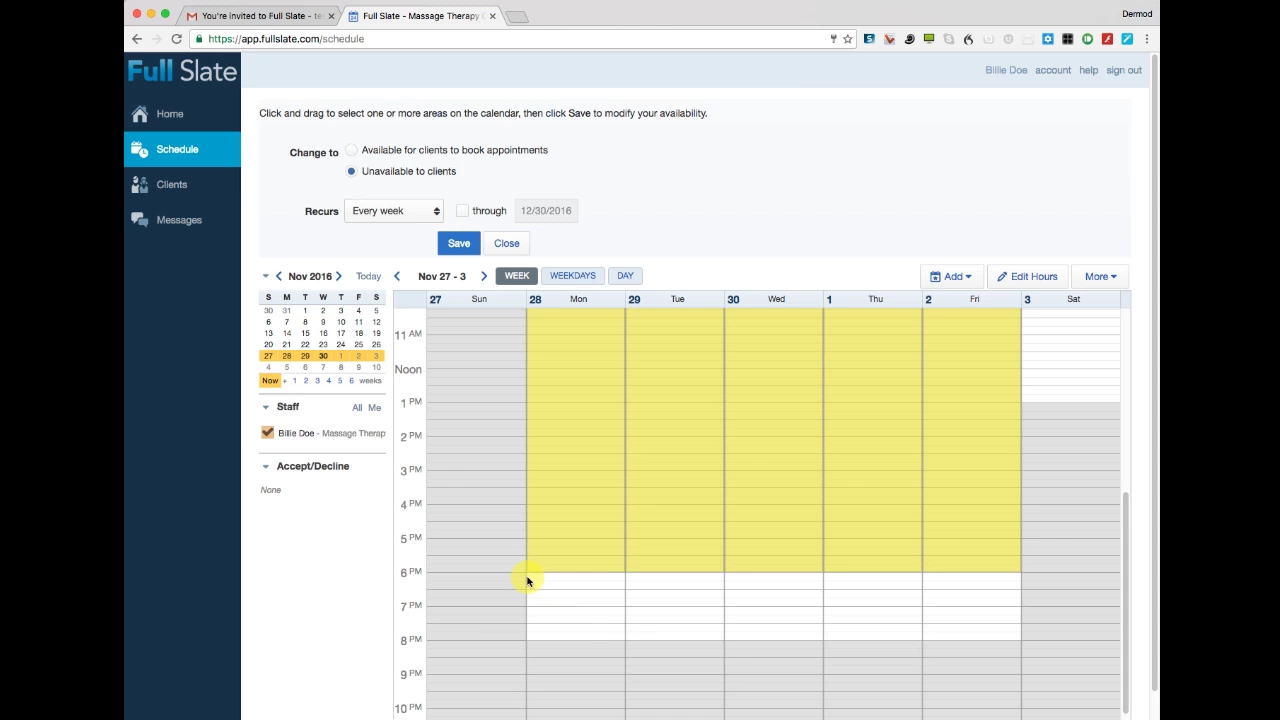The width and height of the screenshot is (1280, 720).
Task: Click the blue S extension icon
Action: point(869,39)
